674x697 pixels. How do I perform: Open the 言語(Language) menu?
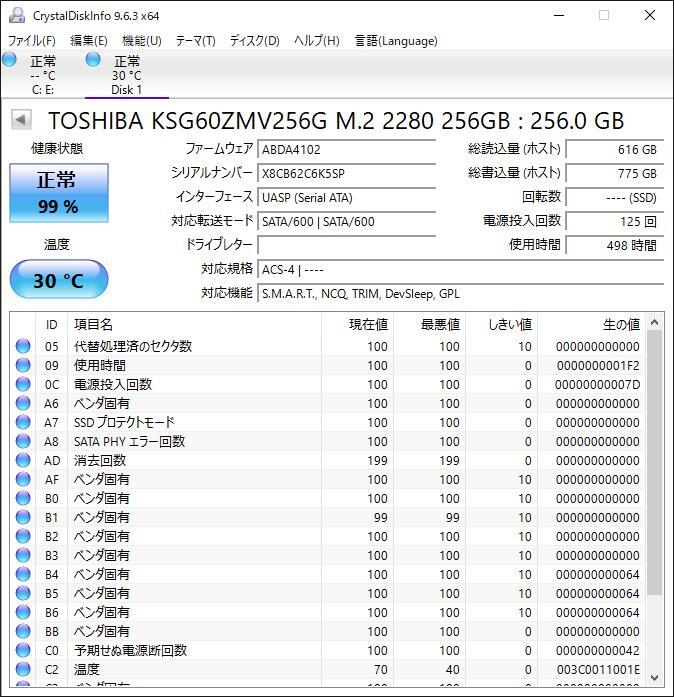(x=396, y=41)
